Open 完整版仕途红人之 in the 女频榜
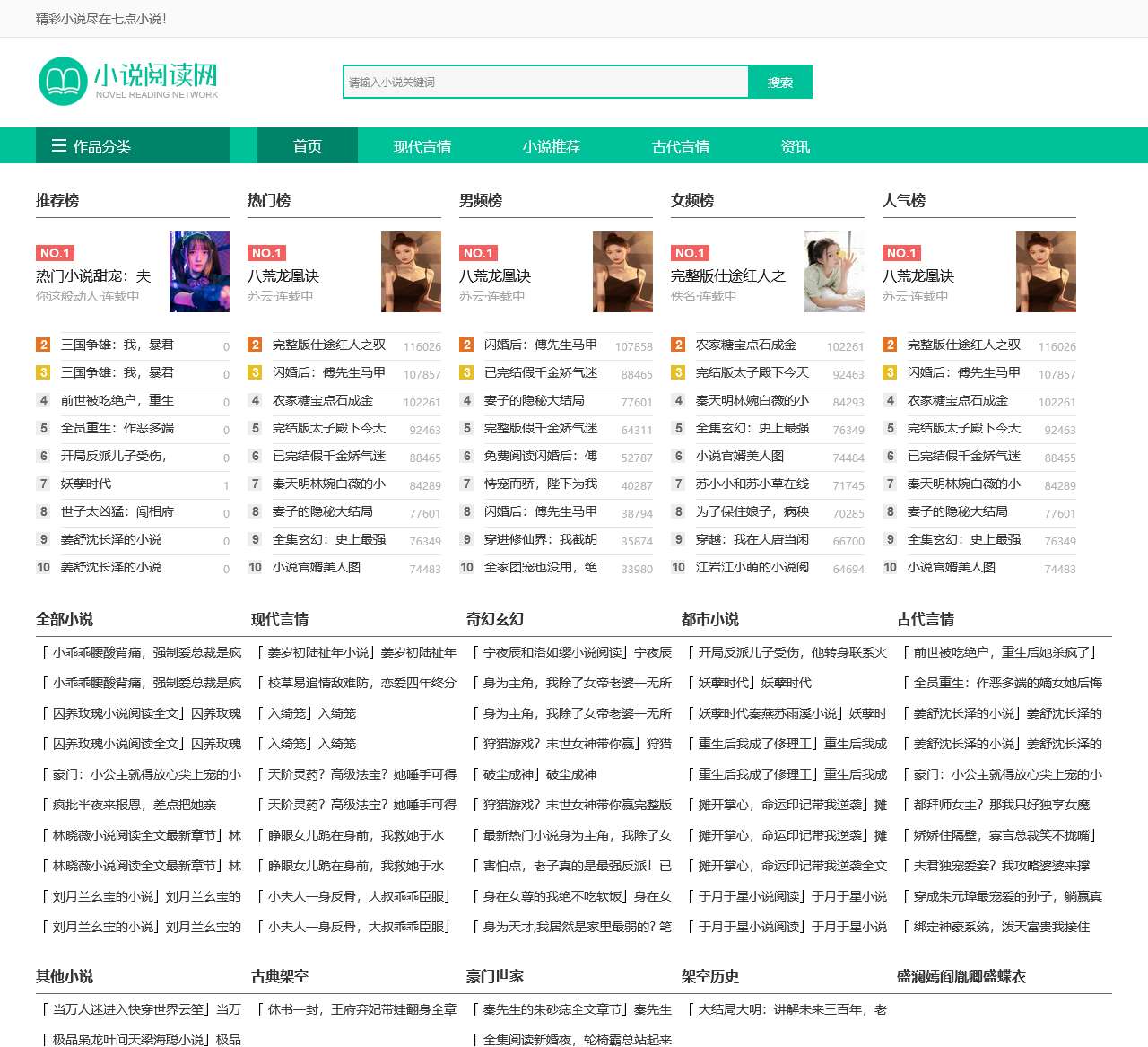 coord(728,274)
